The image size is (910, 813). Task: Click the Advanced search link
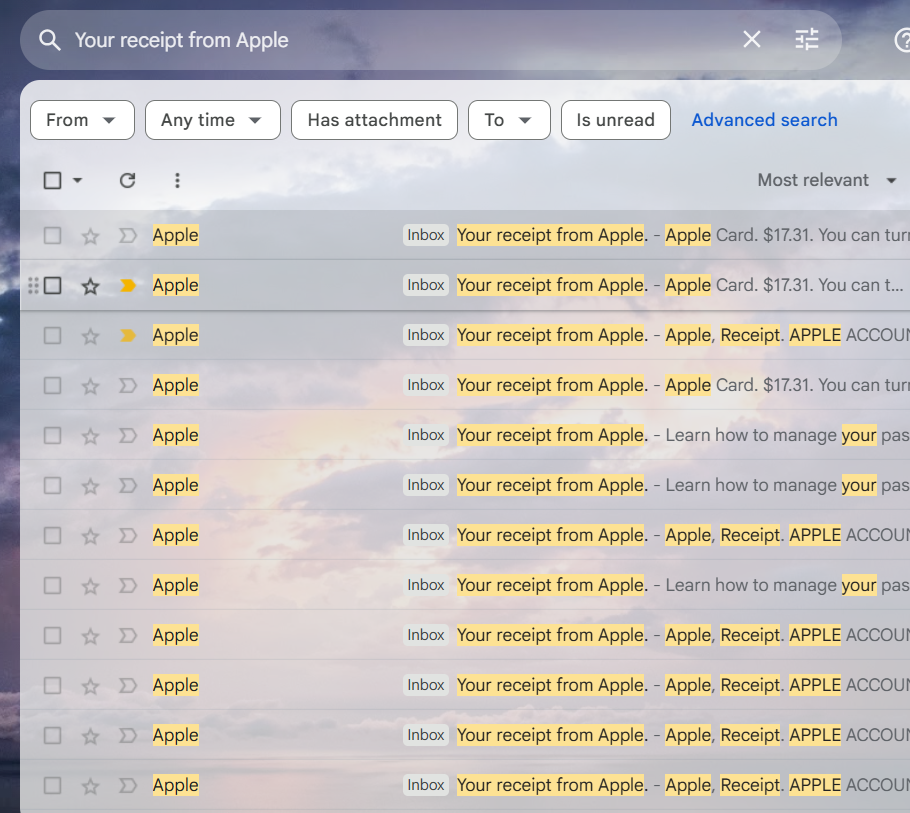(764, 119)
